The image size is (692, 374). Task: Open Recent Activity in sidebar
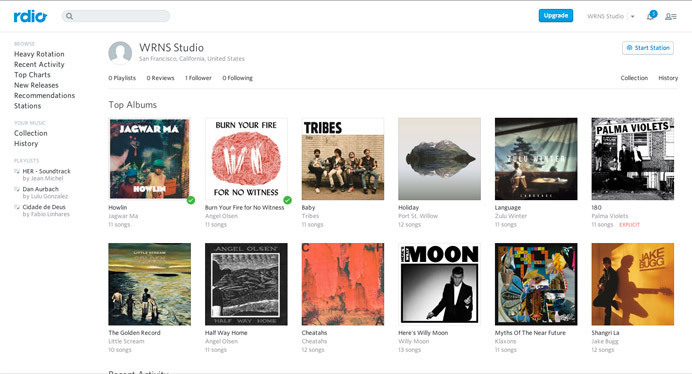[x=39, y=64]
